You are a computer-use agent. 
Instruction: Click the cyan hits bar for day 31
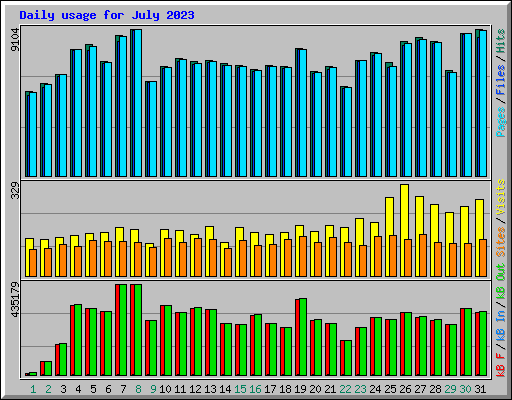[483, 103]
